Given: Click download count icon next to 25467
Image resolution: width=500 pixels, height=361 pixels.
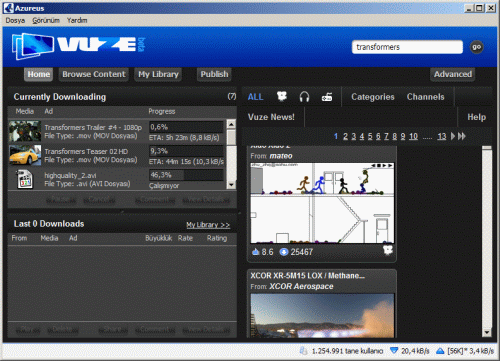Looking at the screenshot, I should pos(284,252).
